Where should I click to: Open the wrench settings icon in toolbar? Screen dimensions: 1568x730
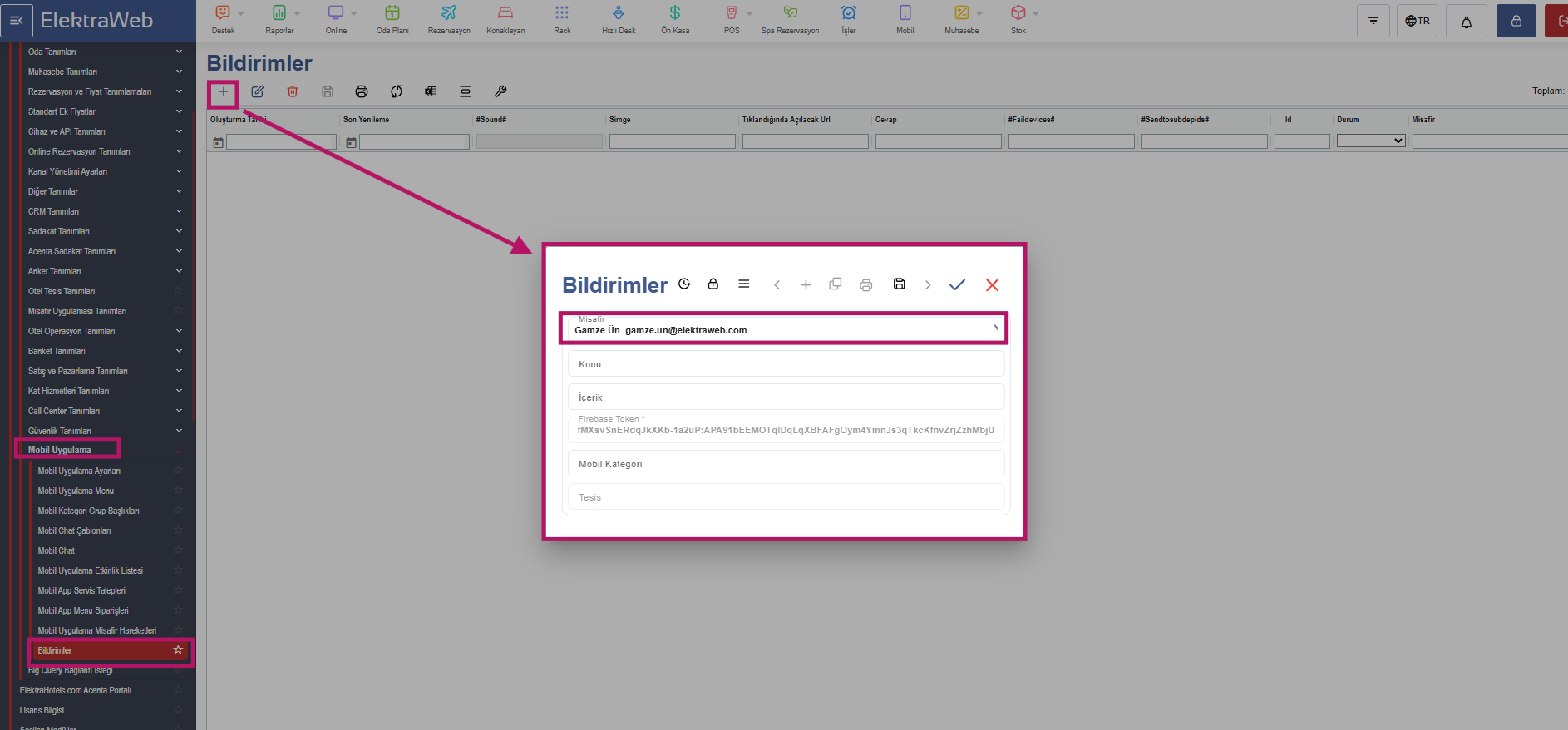point(500,92)
